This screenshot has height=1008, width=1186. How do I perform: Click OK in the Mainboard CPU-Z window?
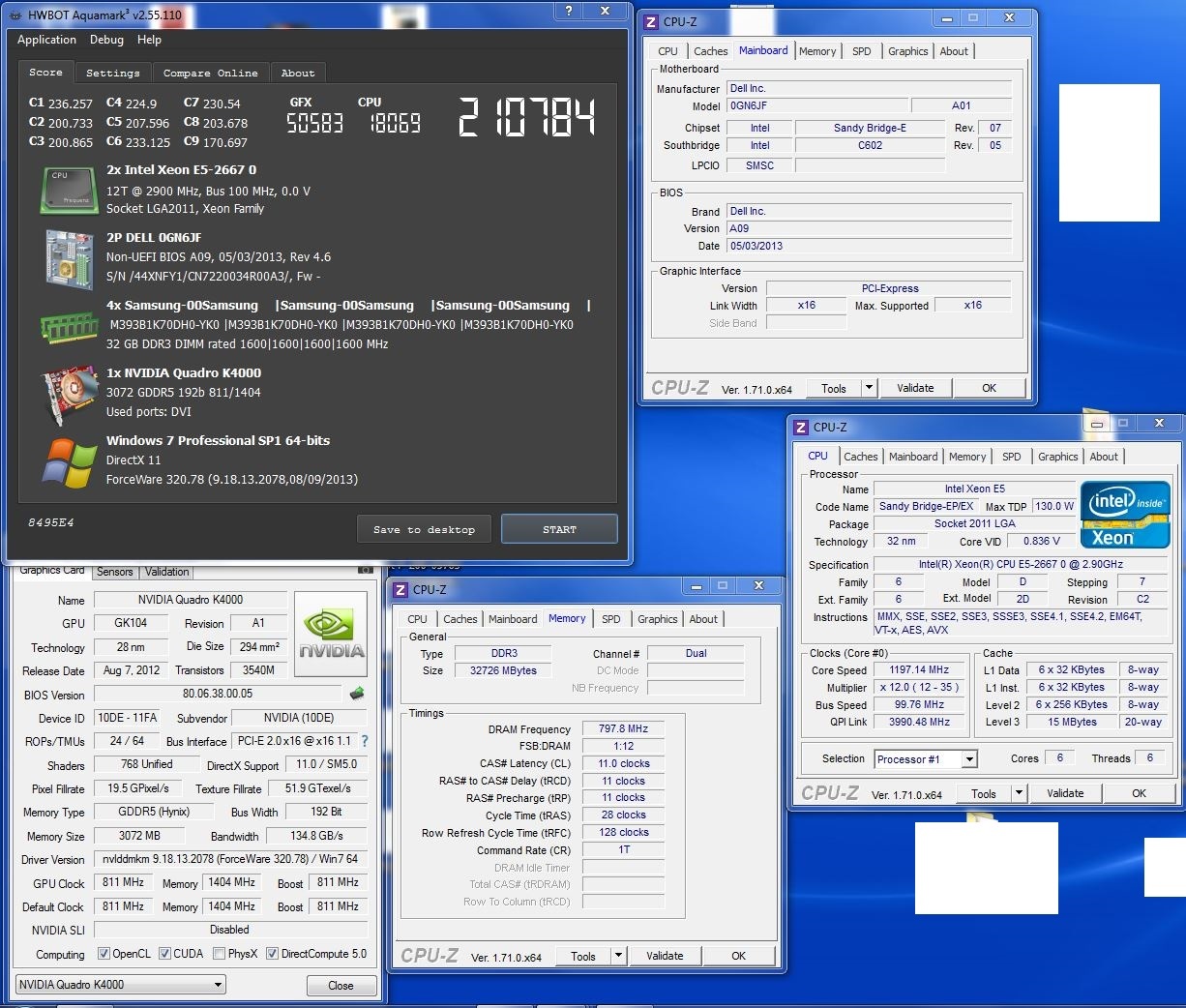click(989, 388)
